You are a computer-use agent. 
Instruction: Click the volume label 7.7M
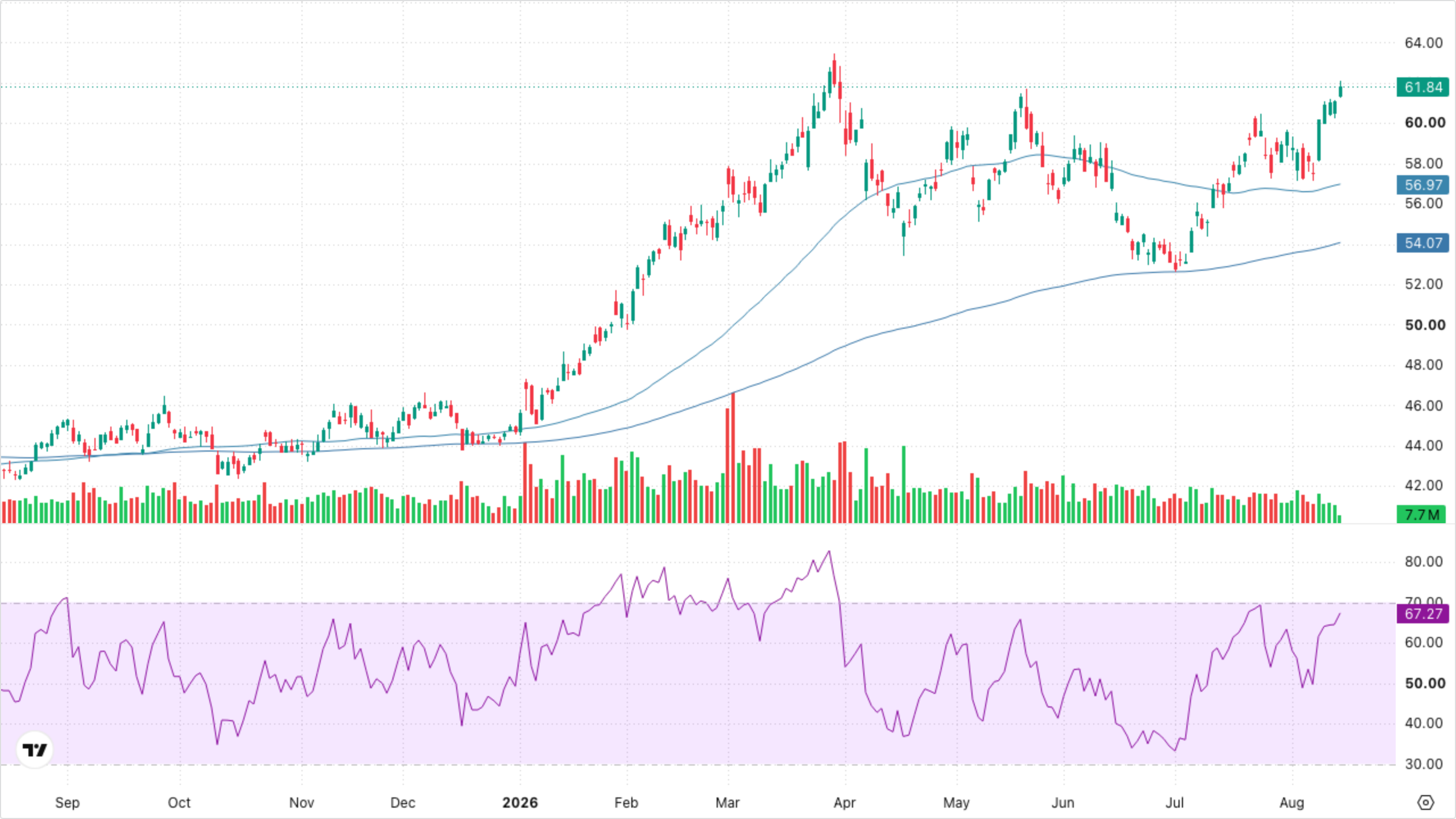tap(1421, 515)
